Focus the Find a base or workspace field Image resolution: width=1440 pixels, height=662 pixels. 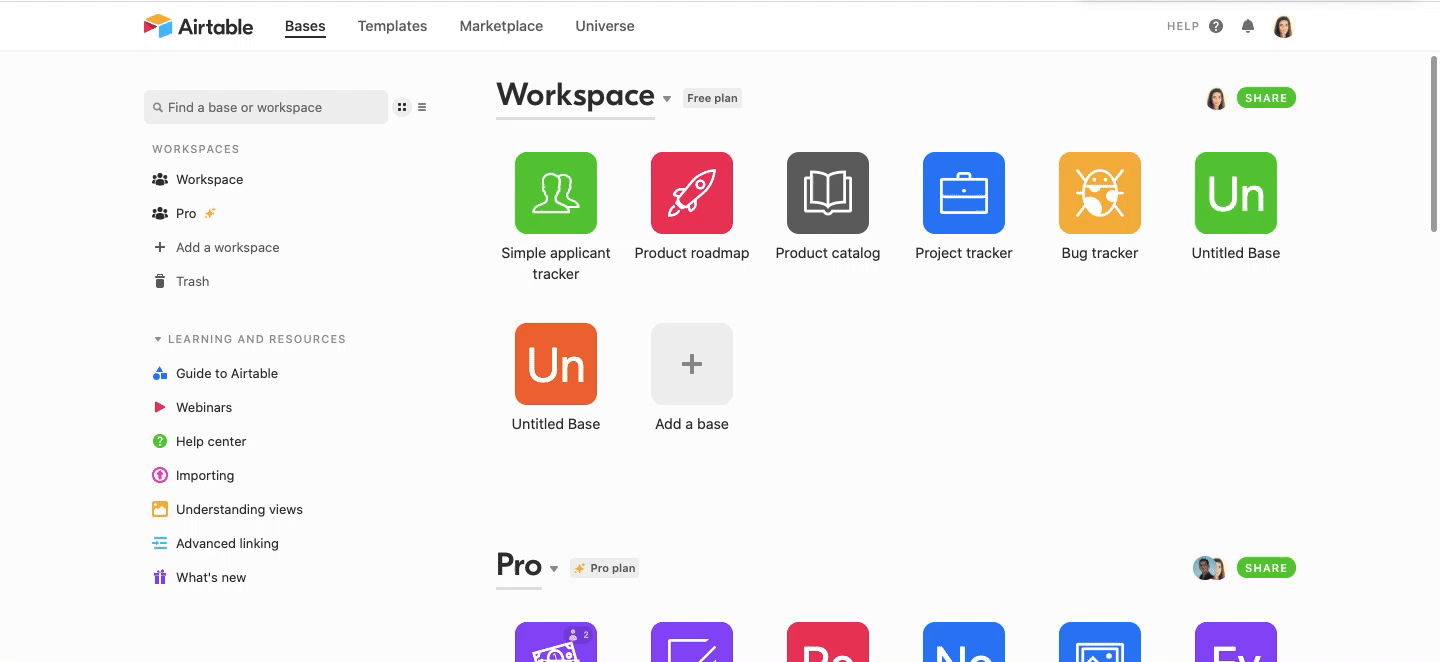266,107
